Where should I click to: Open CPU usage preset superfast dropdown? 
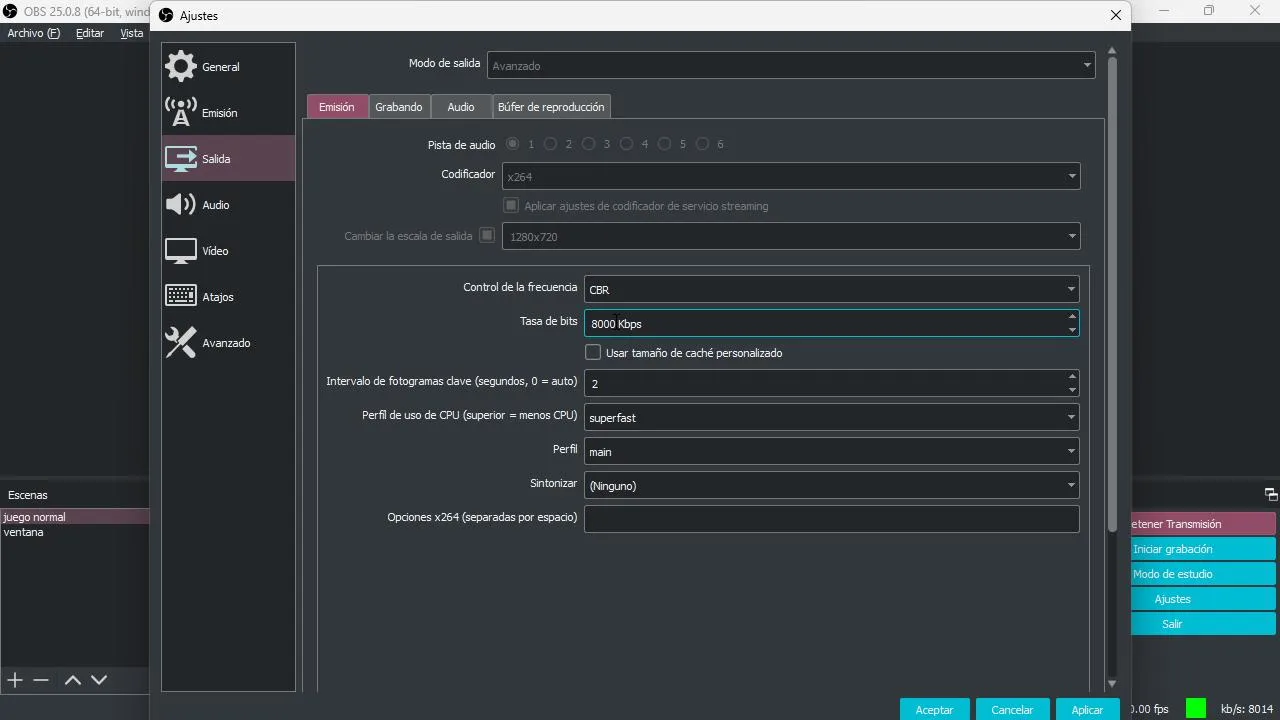tap(832, 417)
